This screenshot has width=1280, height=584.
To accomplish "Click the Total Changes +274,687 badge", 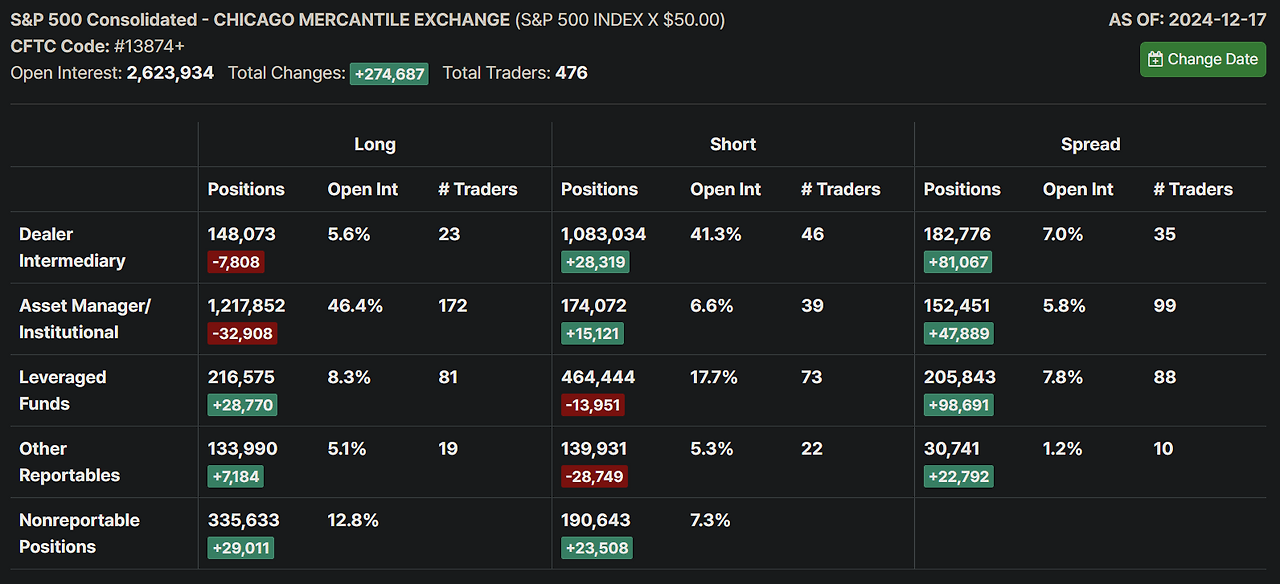I will 389,73.
